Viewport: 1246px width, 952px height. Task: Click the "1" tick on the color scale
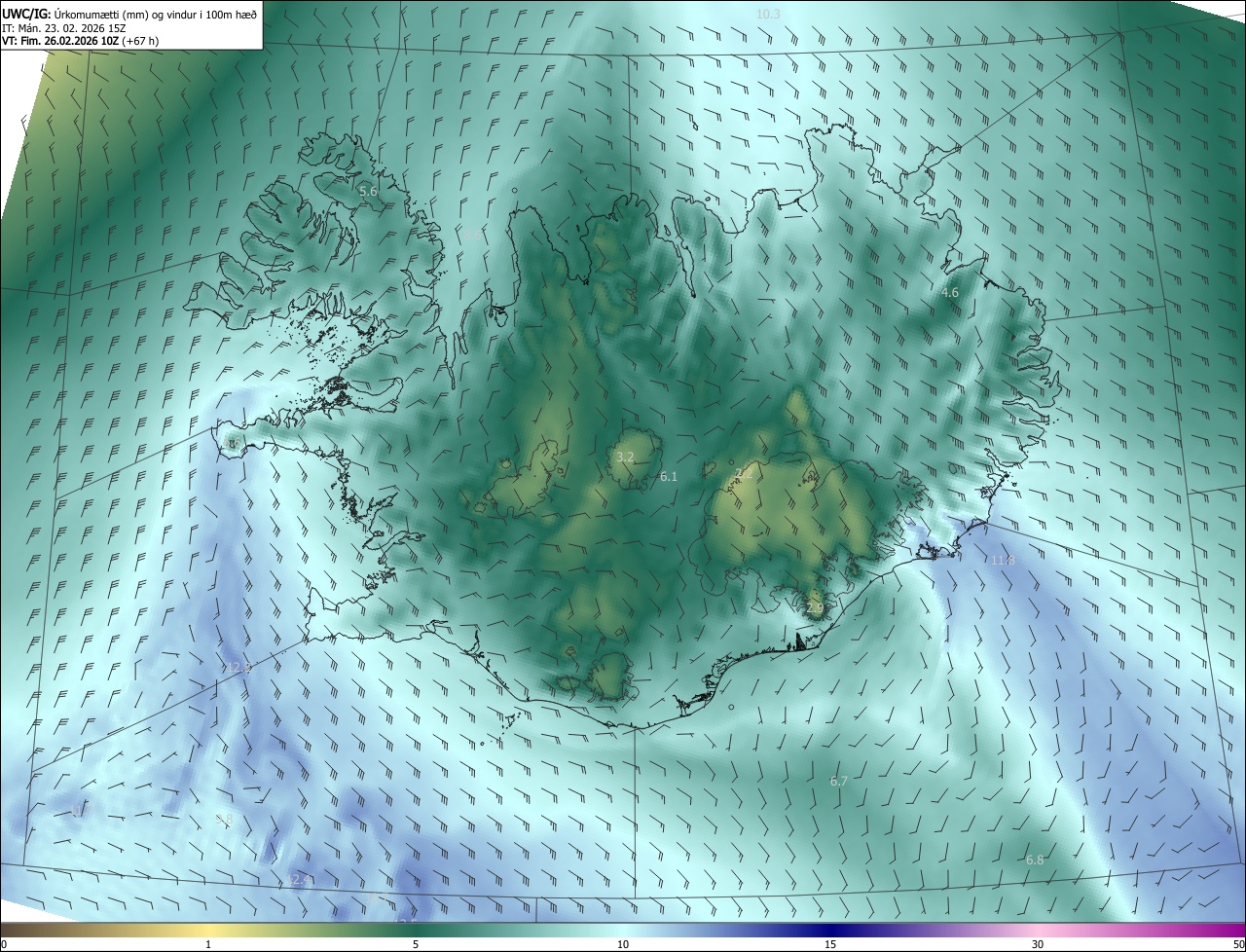(208, 944)
